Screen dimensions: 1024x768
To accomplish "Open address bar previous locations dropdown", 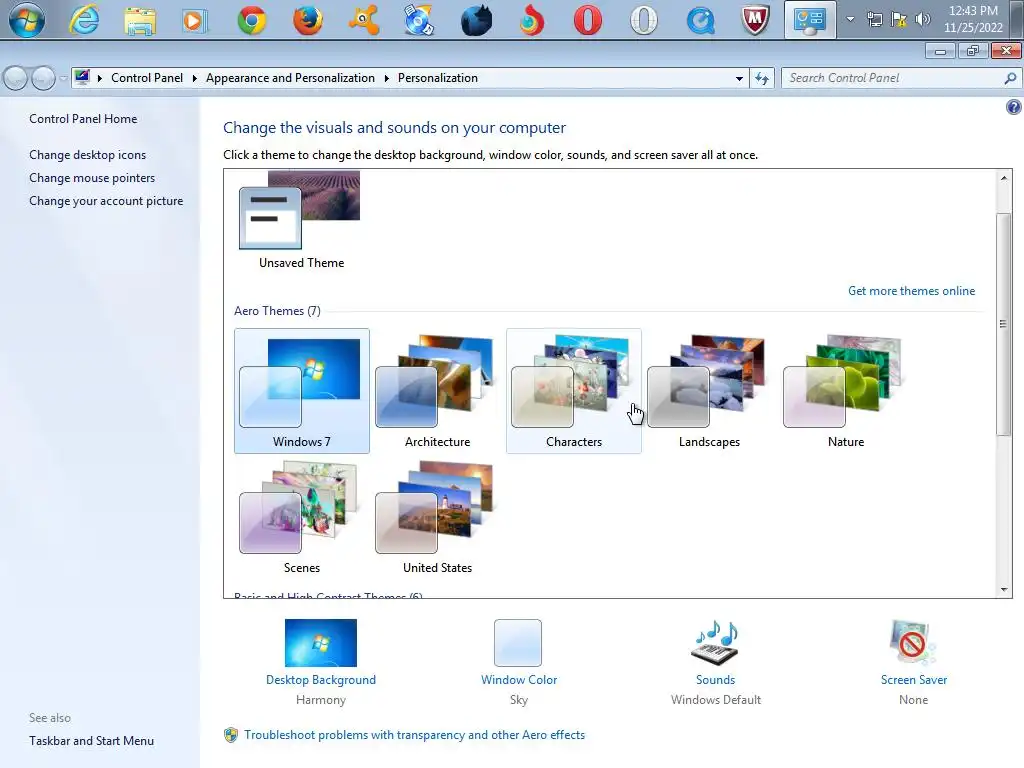I will (739, 78).
